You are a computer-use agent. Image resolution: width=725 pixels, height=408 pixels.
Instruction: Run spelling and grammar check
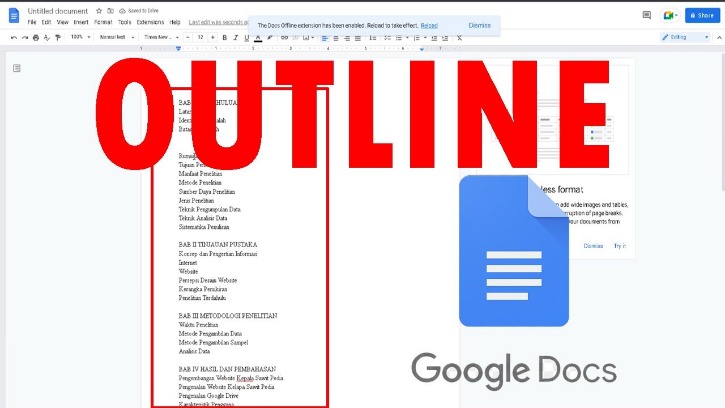click(x=47, y=37)
